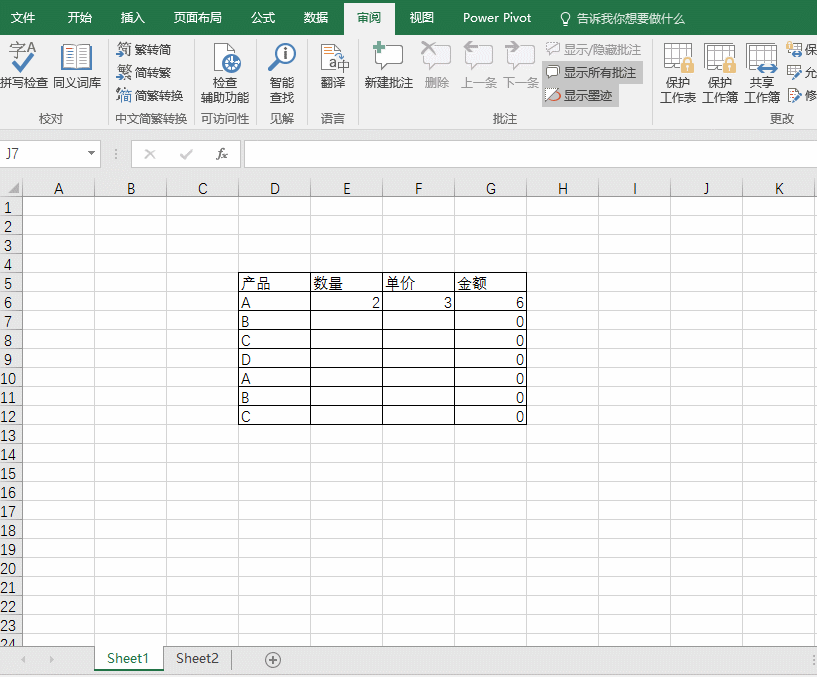Open the 数据 ribbon tab
The height and width of the screenshot is (677, 817).
(x=316, y=18)
